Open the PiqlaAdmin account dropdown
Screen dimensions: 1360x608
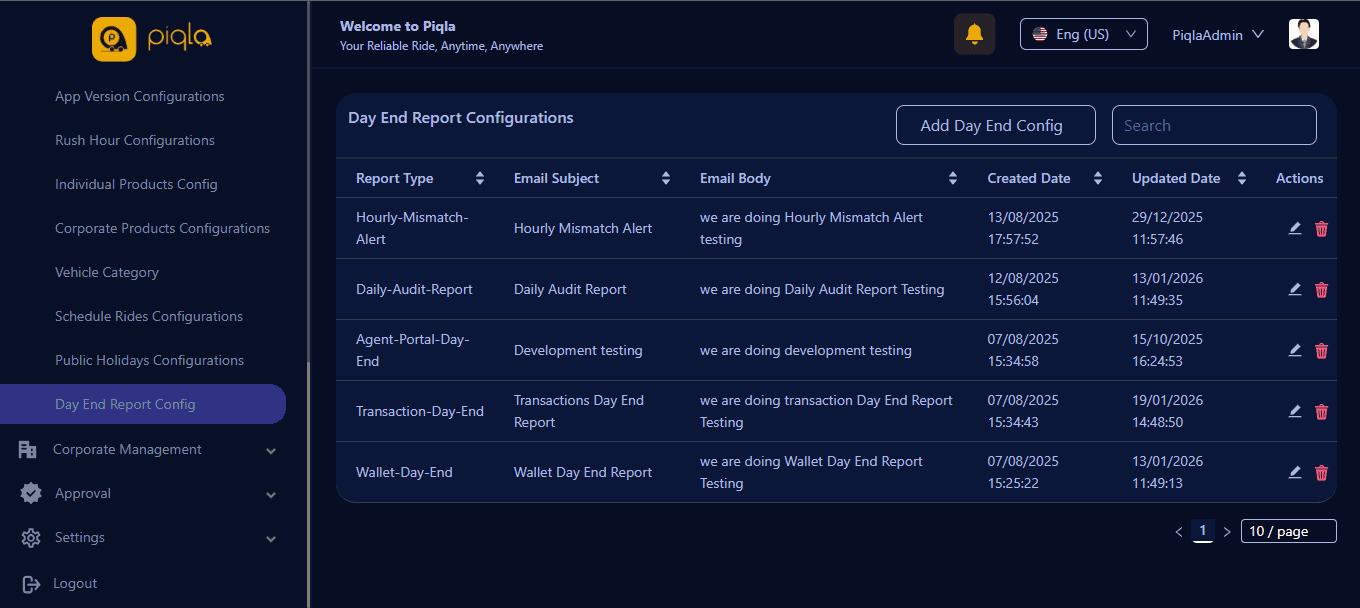click(1218, 35)
